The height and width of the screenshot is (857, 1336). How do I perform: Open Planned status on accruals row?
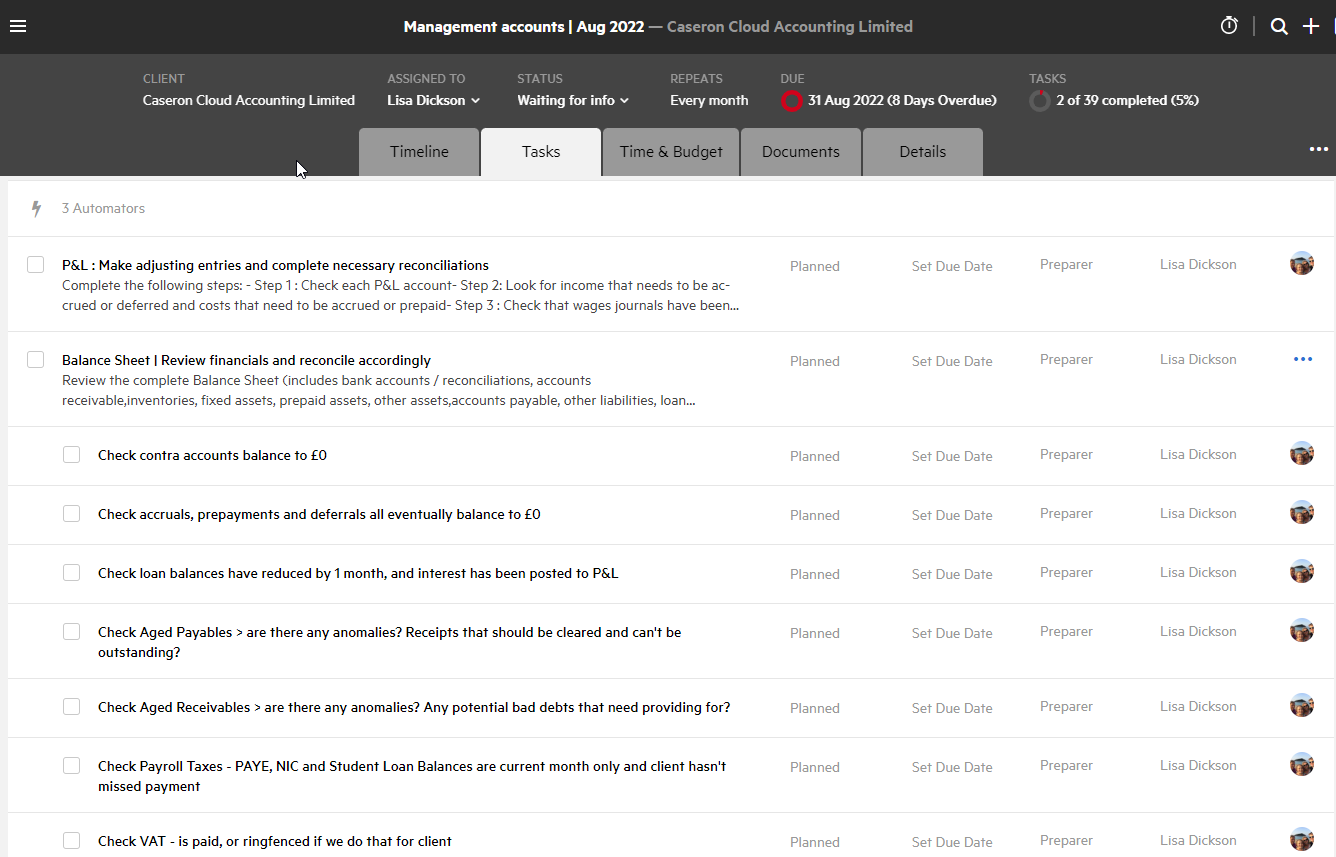[815, 515]
